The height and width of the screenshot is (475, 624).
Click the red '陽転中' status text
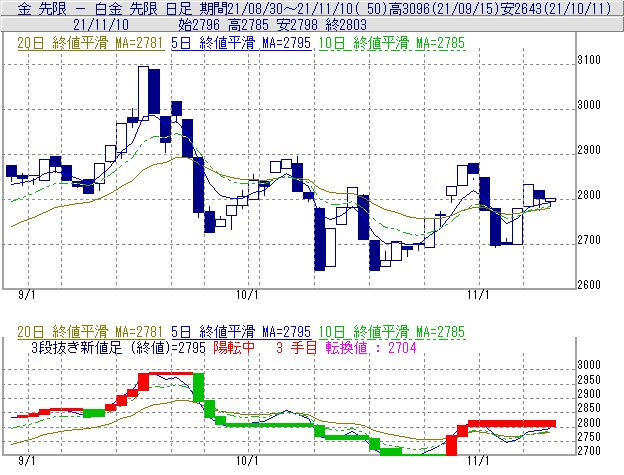pyautogui.click(x=234, y=348)
